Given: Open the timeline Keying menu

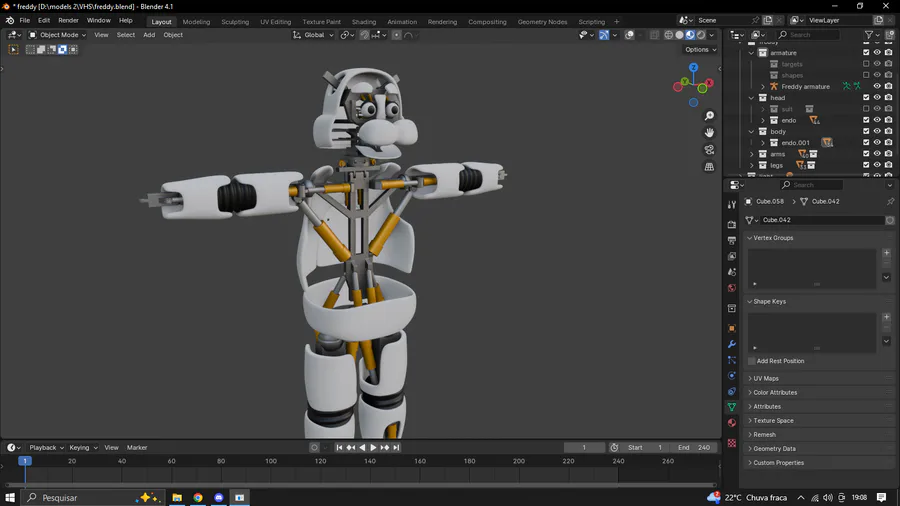Looking at the screenshot, I should [83, 447].
